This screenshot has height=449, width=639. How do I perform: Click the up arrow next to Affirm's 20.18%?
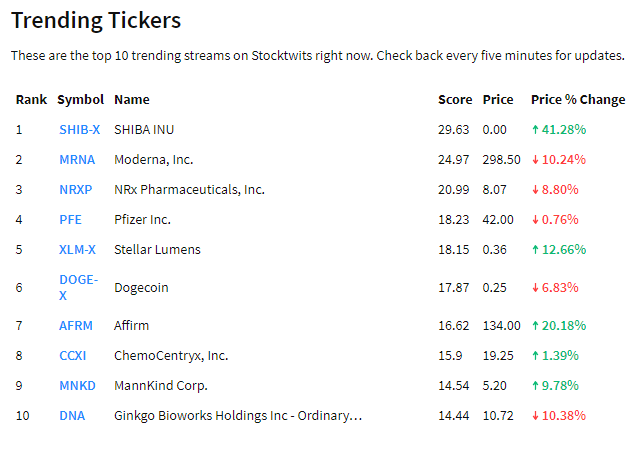[x=535, y=326]
